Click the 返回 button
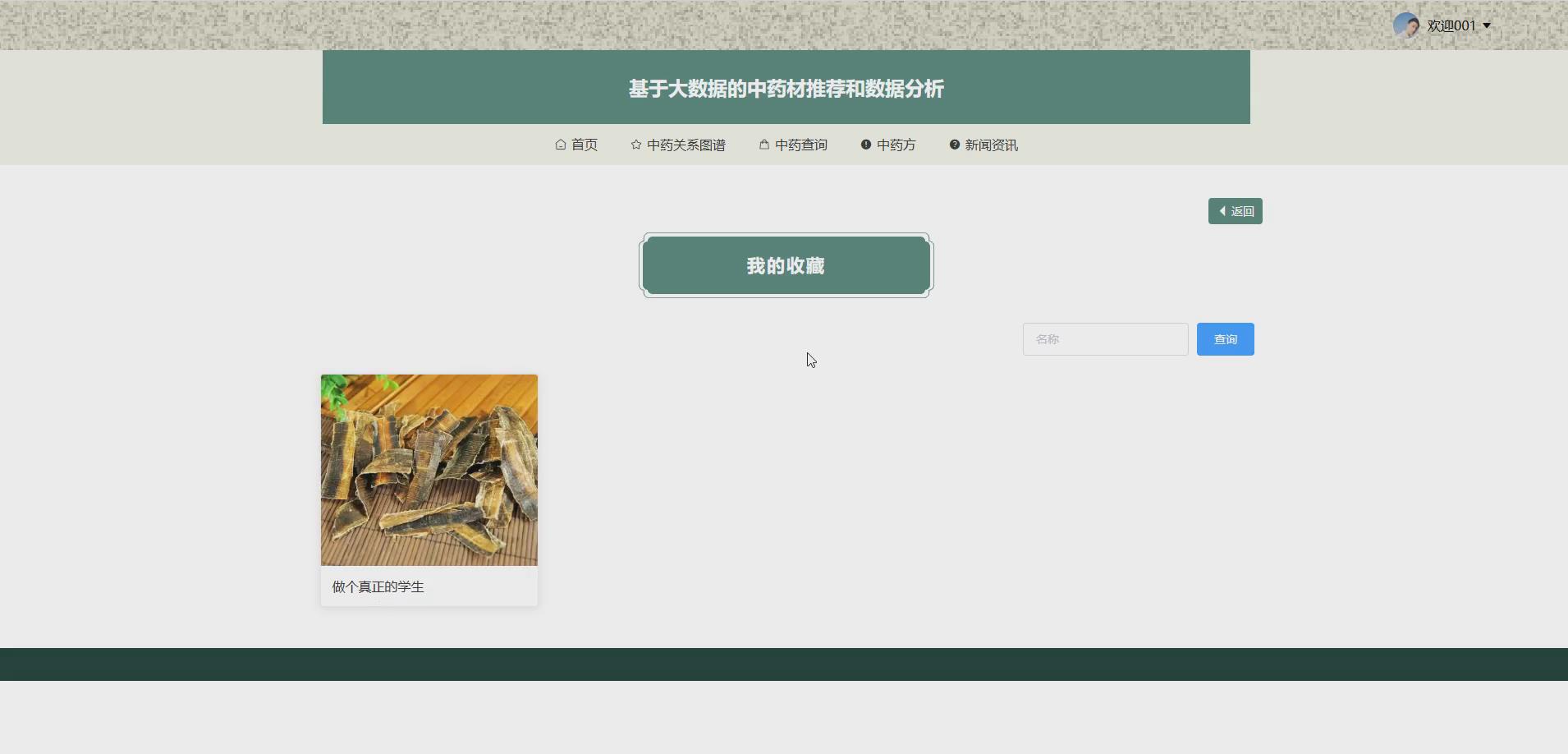The image size is (1568, 754). pos(1235,211)
